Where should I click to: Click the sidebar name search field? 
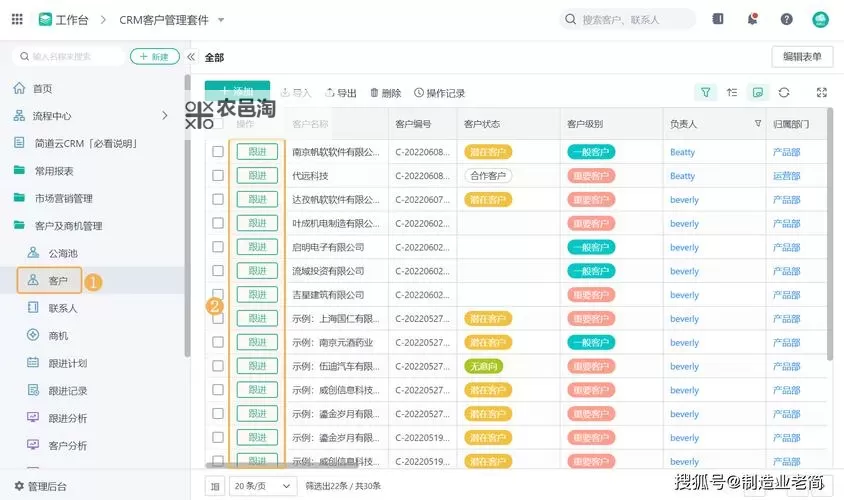click(69, 57)
